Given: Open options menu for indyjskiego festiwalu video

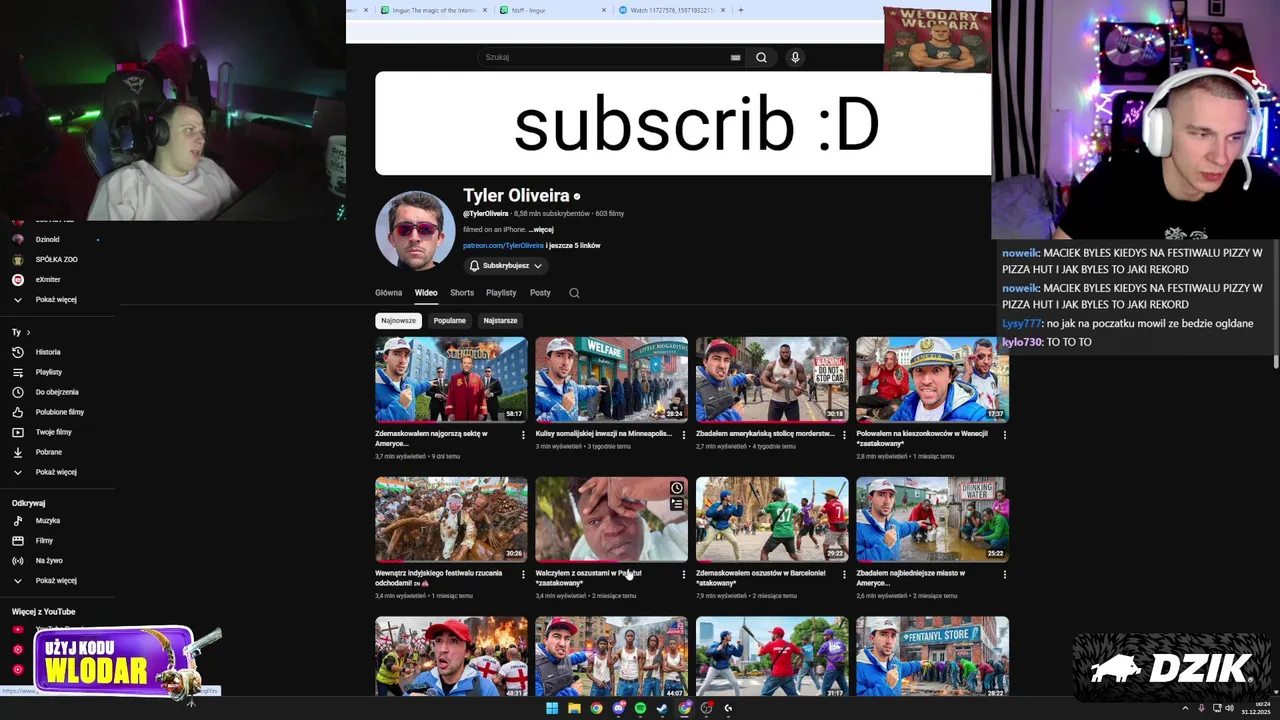Looking at the screenshot, I should click(x=523, y=574).
